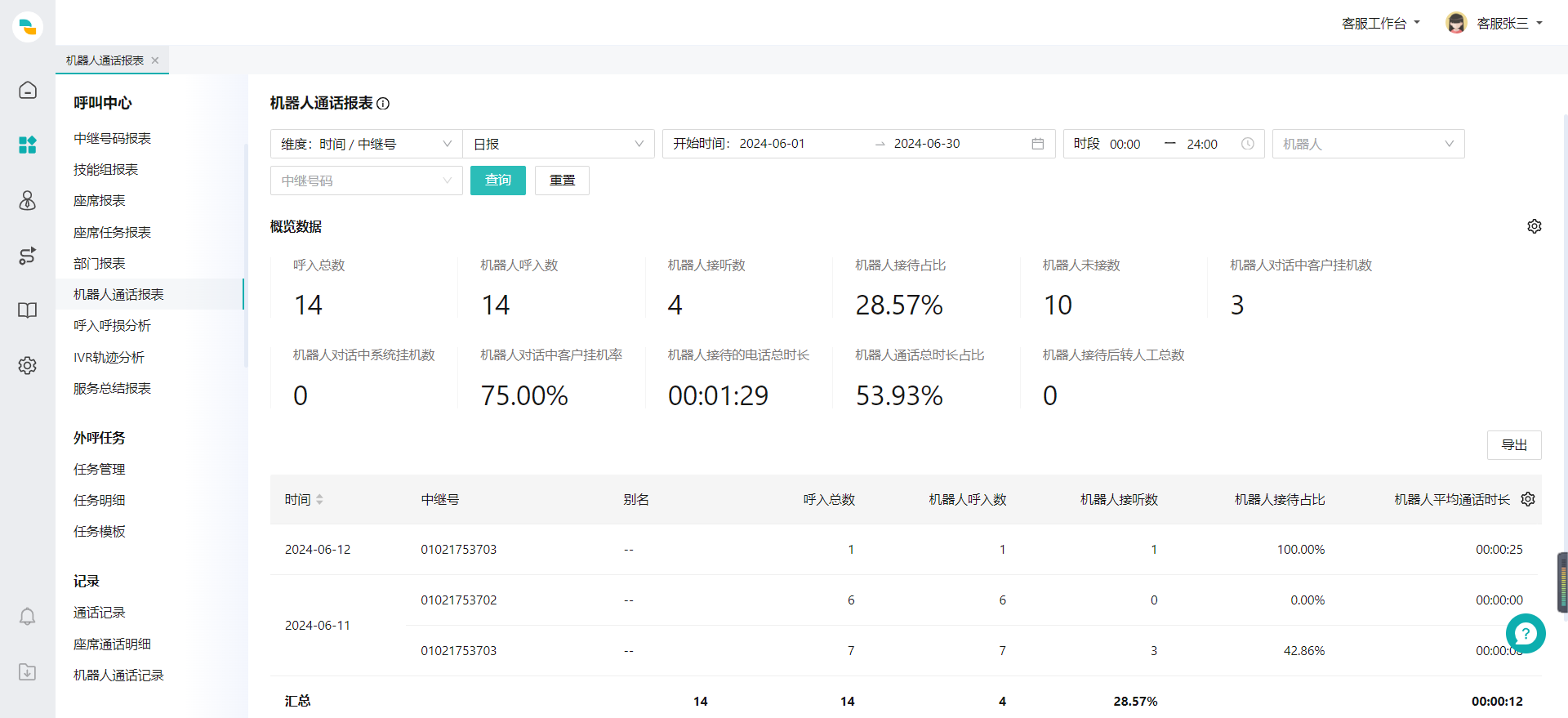Screen dimensions: 1568x718
Task: Open the knowledge book icon in rail
Action: click(x=28, y=310)
